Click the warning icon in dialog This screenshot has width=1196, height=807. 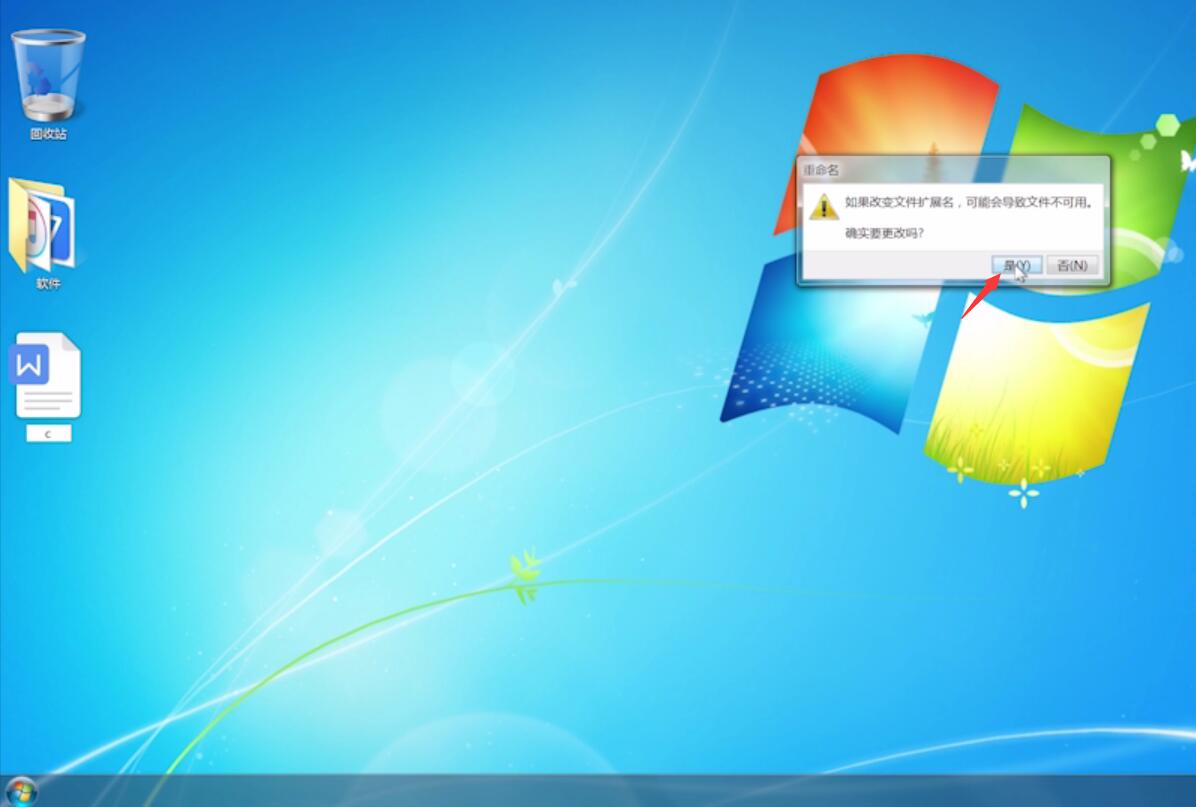824,206
